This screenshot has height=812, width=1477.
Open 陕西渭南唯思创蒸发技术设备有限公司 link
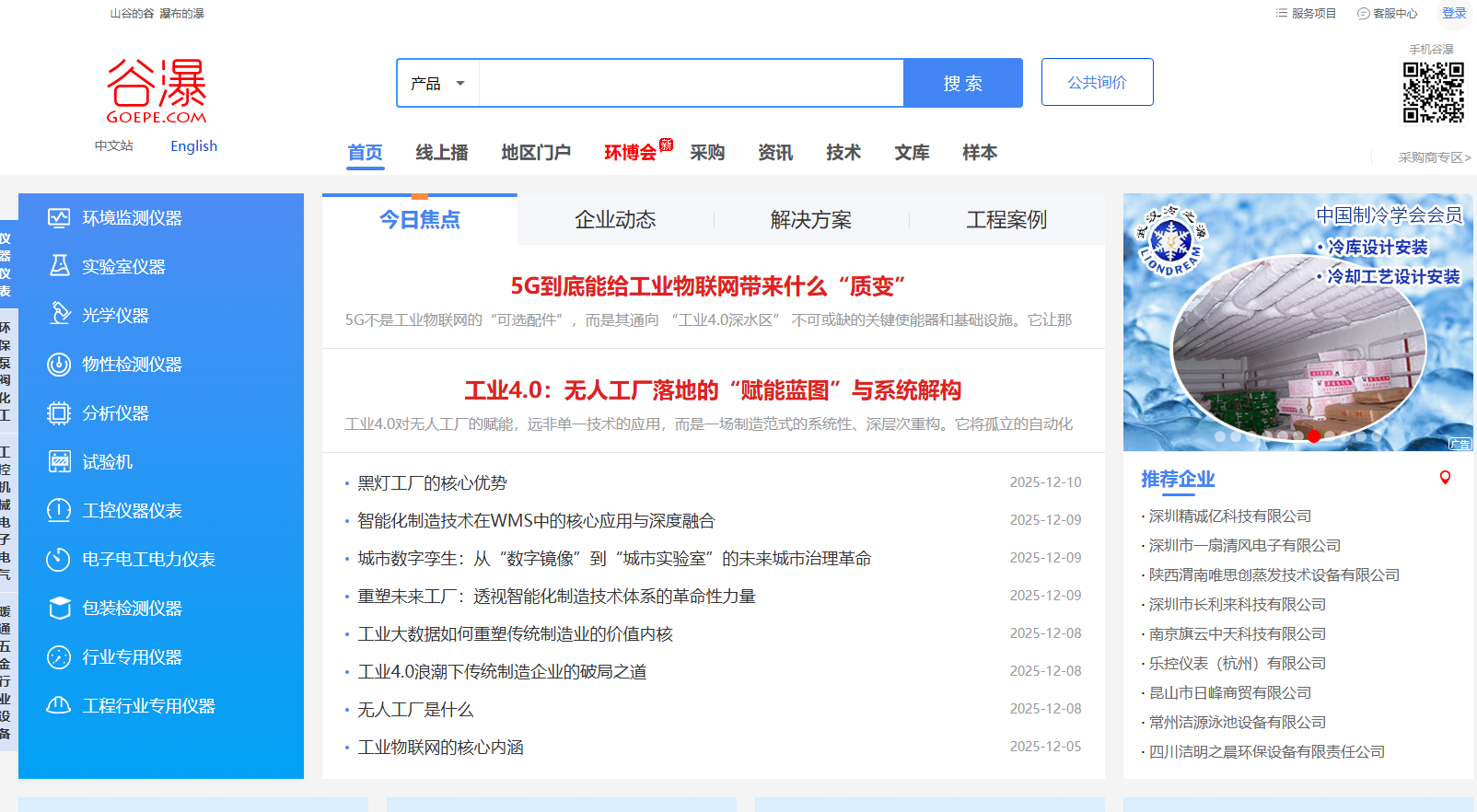[x=1274, y=575]
